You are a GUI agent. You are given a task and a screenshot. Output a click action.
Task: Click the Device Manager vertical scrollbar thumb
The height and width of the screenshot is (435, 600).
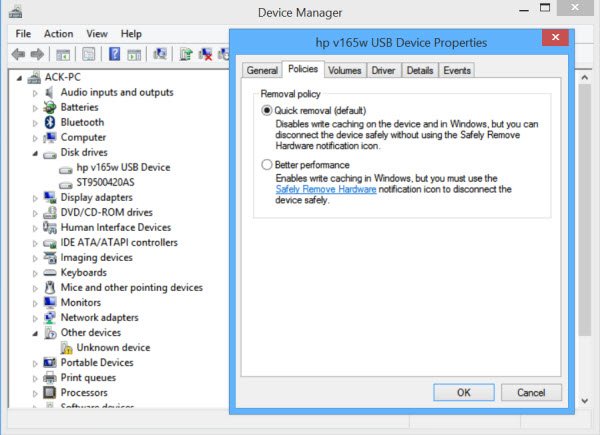[585, 210]
